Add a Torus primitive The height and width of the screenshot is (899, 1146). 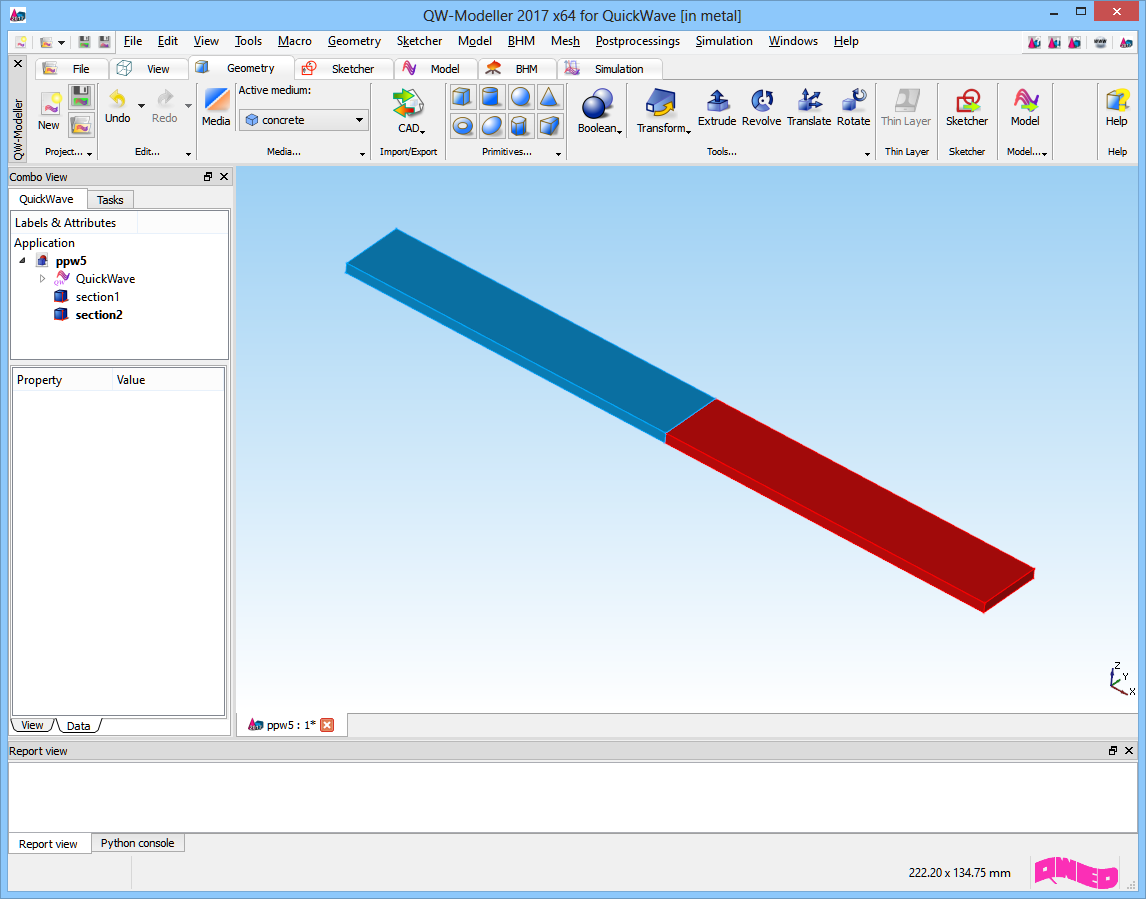462,126
